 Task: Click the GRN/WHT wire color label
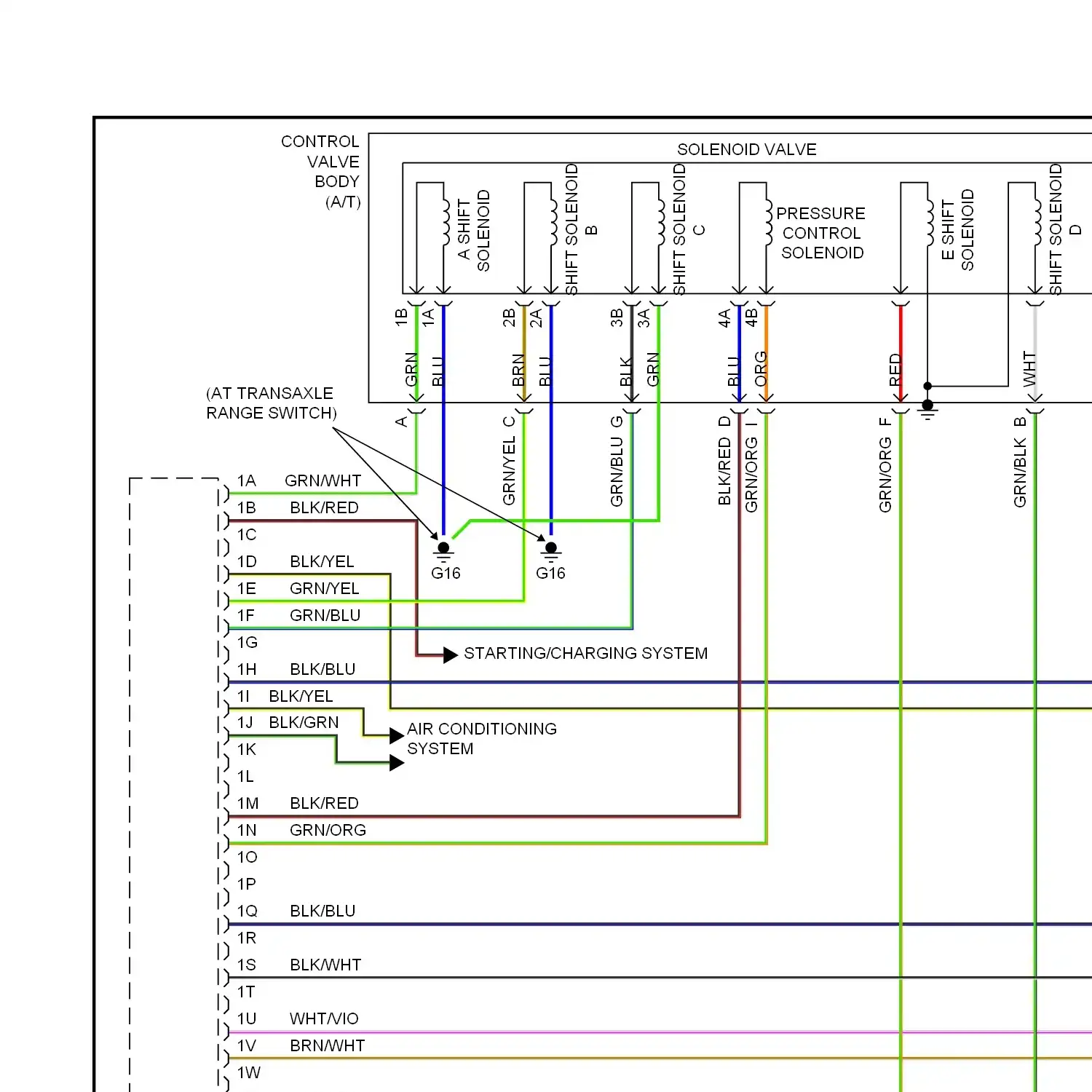[323, 480]
